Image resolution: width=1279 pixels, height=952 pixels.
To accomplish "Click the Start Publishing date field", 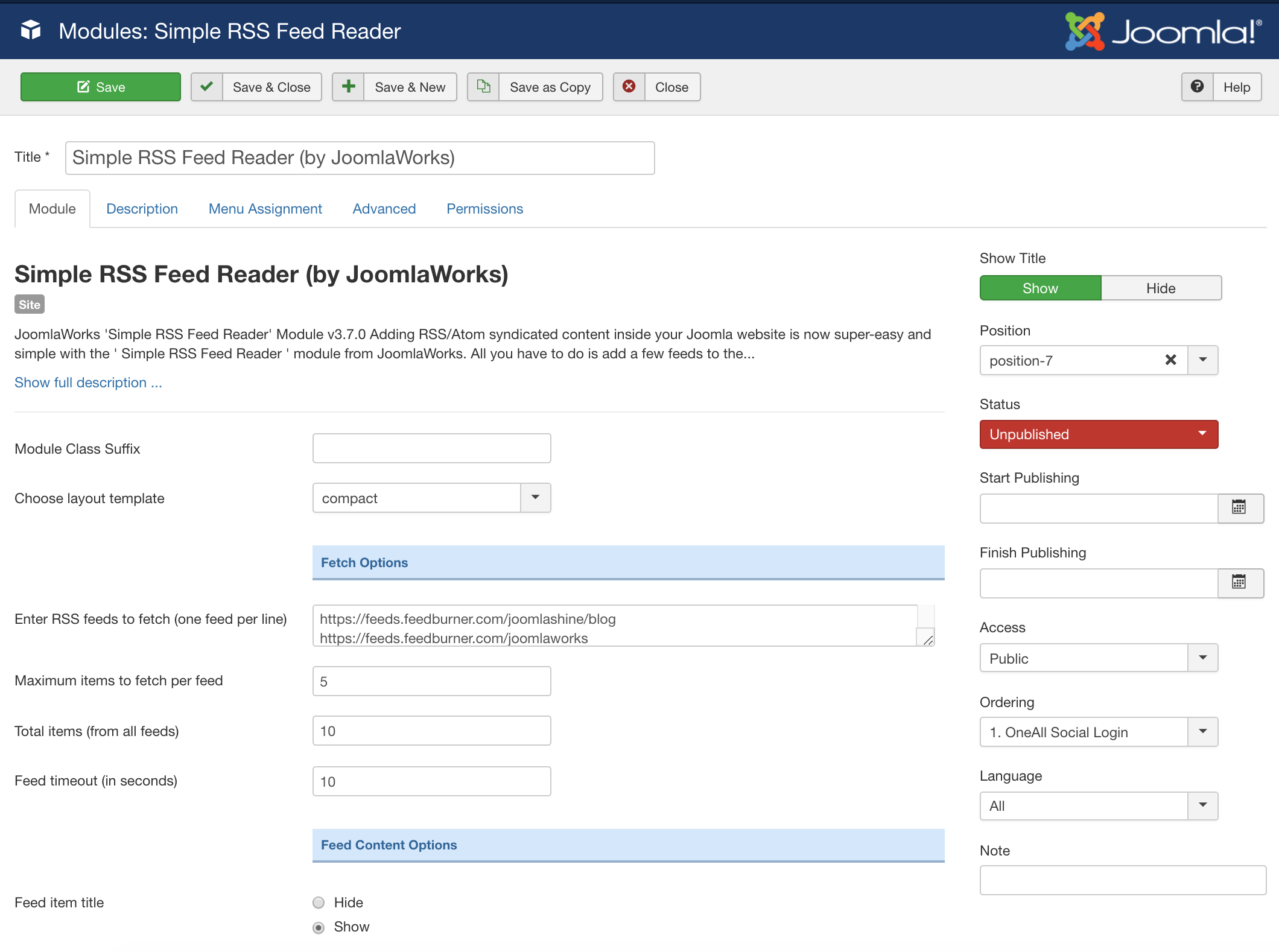I will [x=1099, y=509].
